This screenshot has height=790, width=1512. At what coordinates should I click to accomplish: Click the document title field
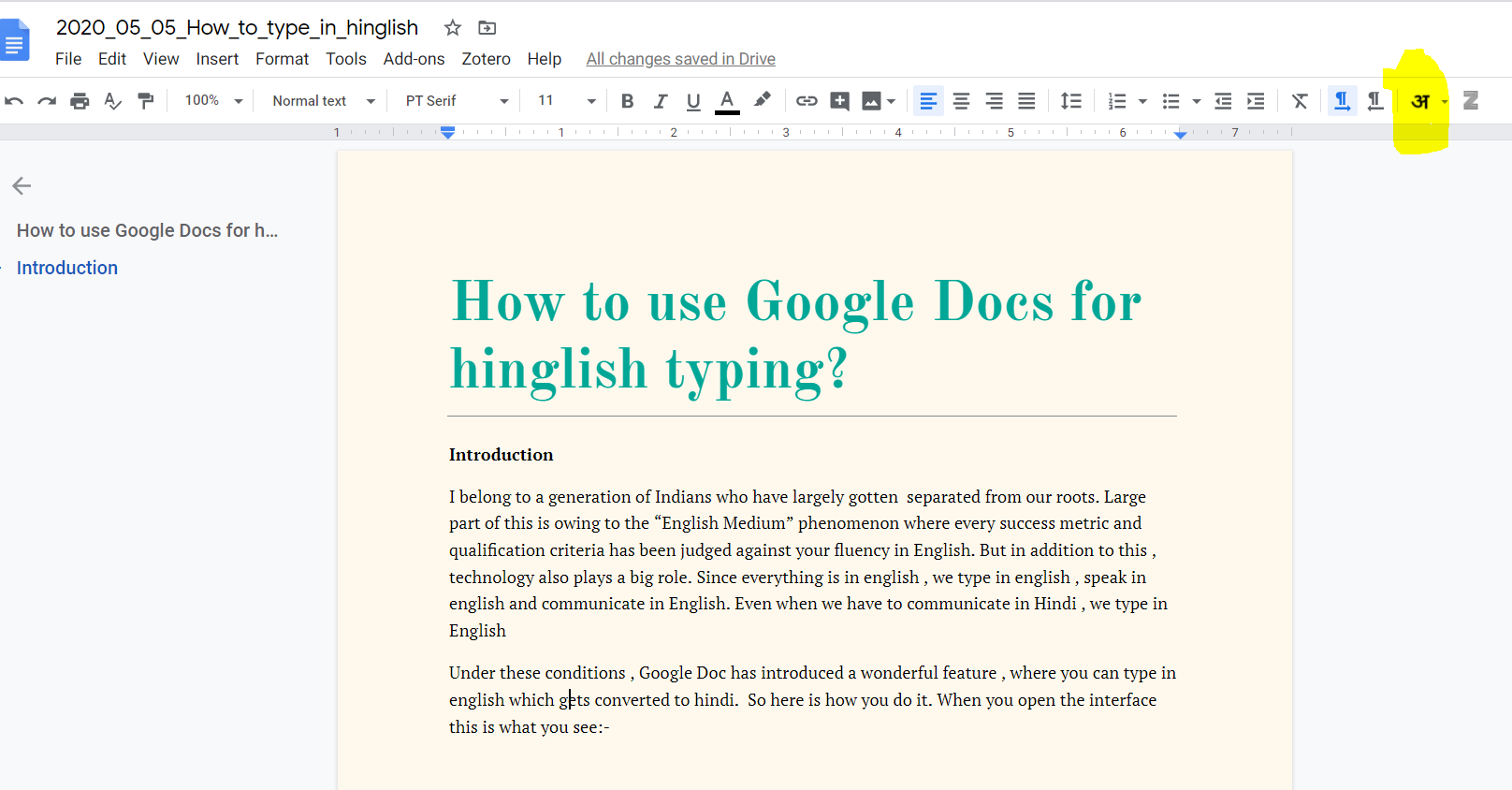coord(237,27)
